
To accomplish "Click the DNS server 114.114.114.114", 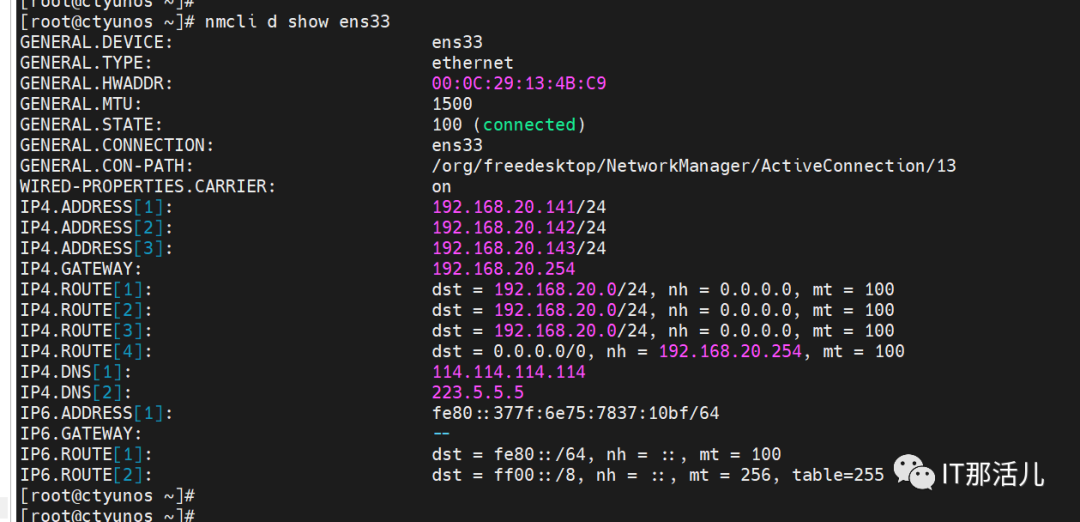I will (x=508, y=372).
